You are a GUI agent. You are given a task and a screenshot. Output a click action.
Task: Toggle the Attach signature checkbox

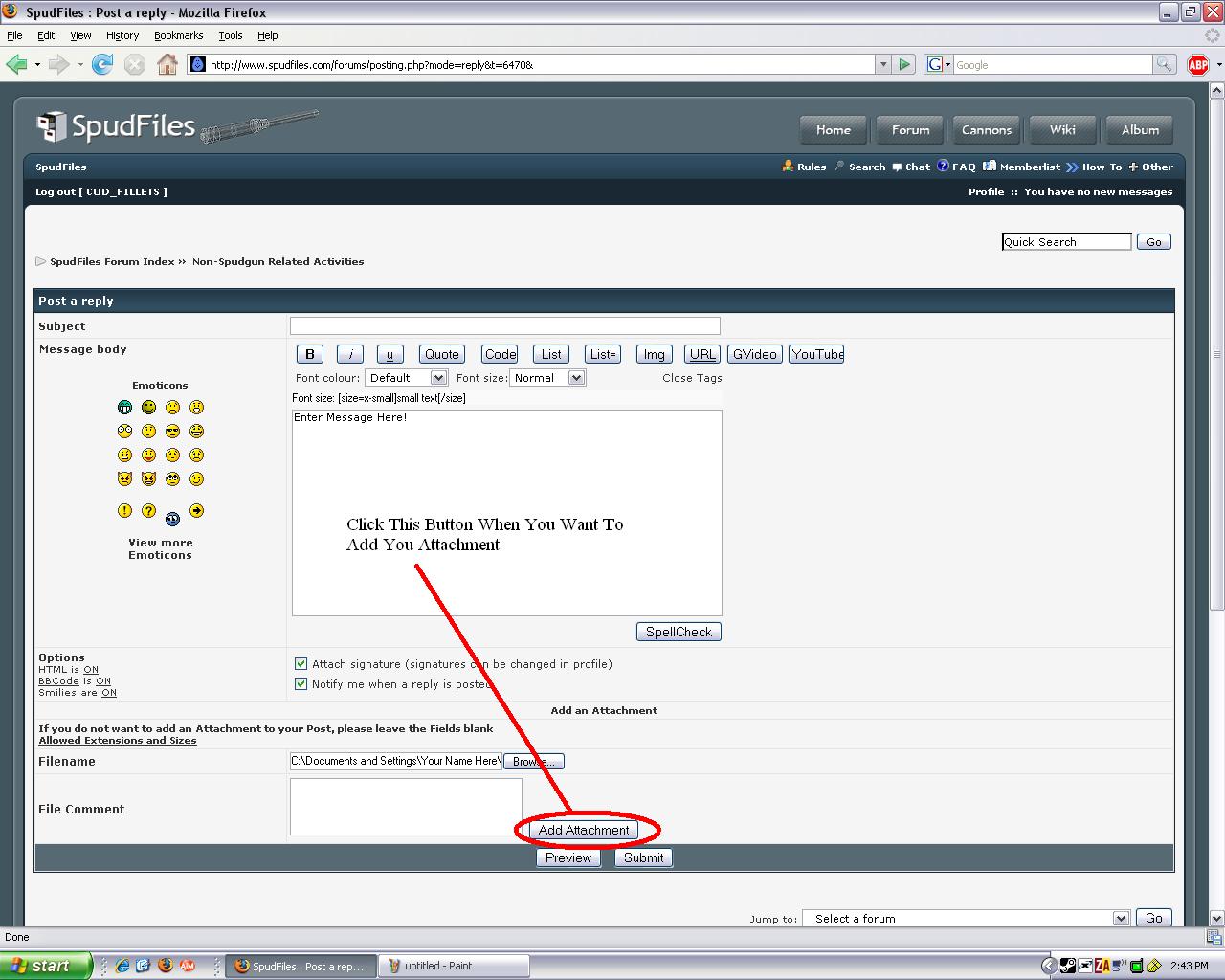pos(301,663)
